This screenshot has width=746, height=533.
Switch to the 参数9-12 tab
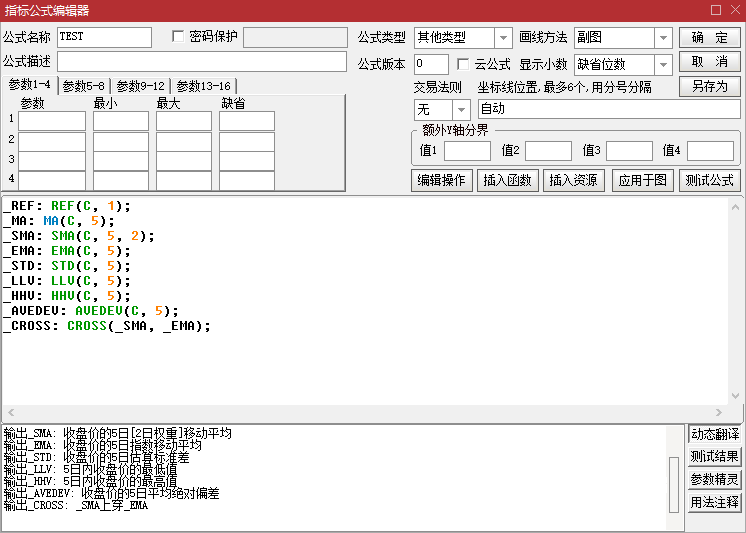click(x=140, y=86)
